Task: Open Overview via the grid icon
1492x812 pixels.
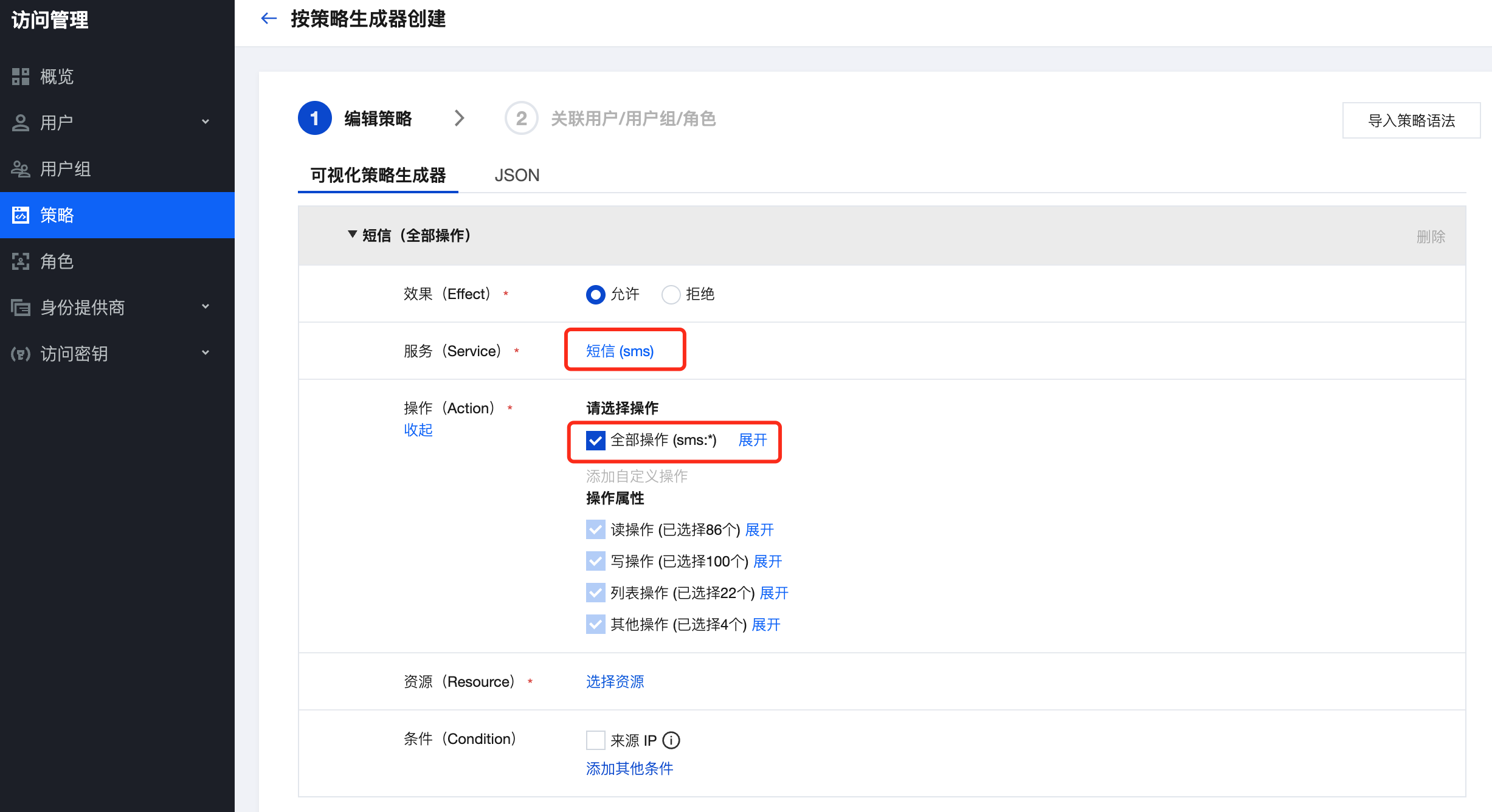Action: (x=21, y=77)
